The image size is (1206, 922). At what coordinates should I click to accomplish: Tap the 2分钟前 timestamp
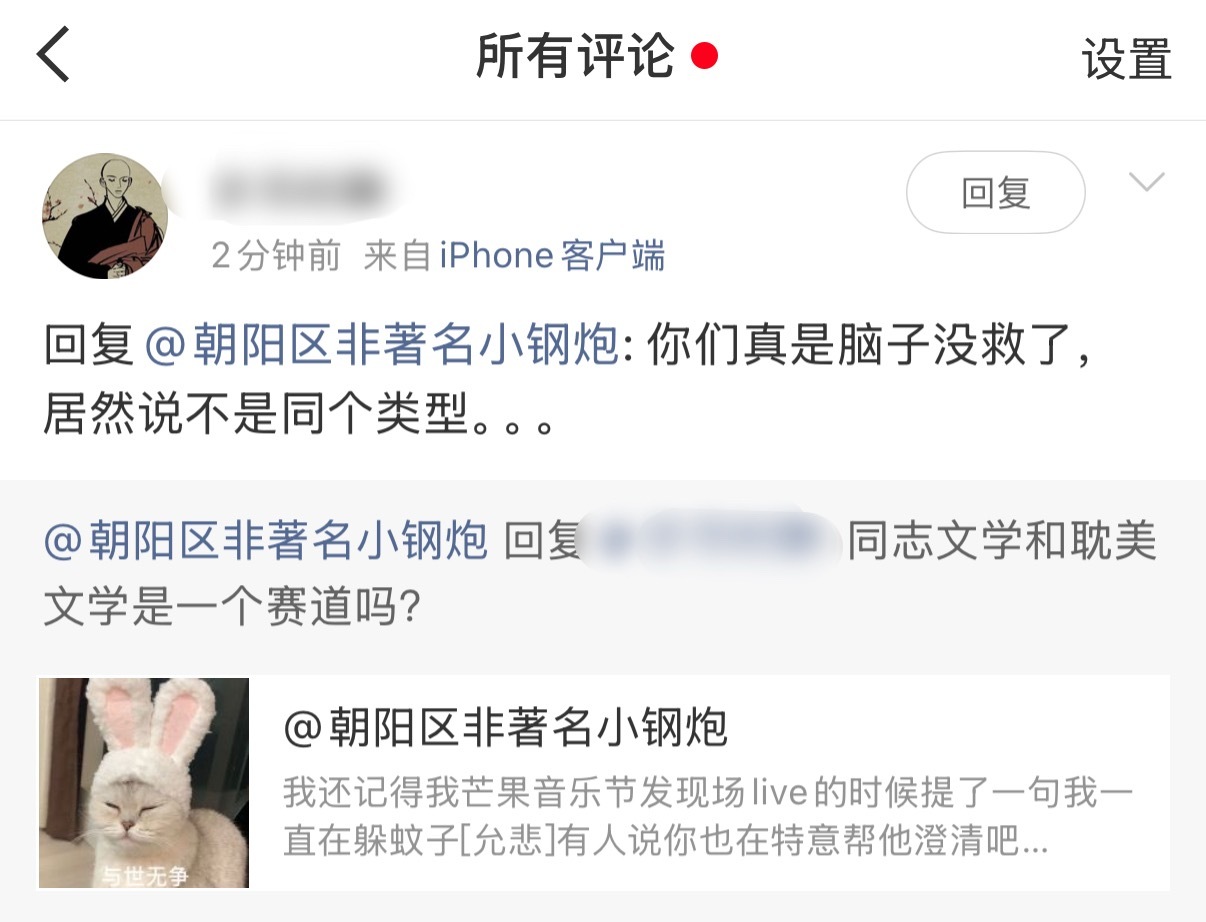(x=276, y=256)
